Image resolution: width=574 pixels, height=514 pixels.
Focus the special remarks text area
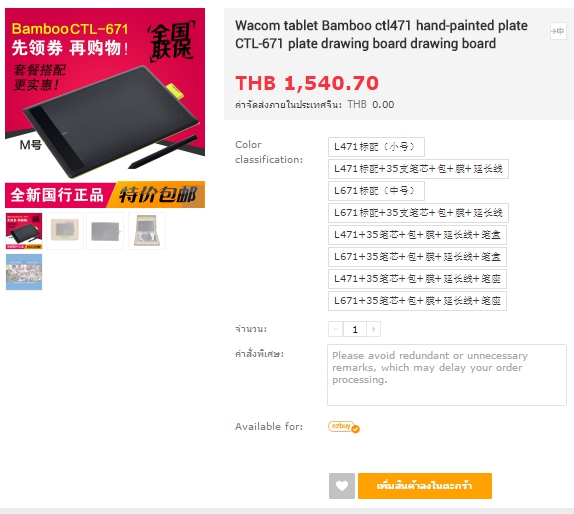coord(447,375)
